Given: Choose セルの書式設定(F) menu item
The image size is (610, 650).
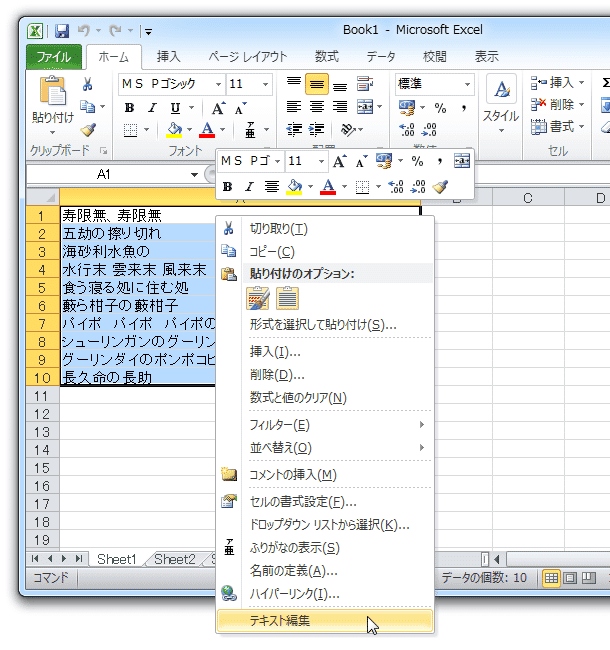Looking at the screenshot, I should [x=325, y=502].
